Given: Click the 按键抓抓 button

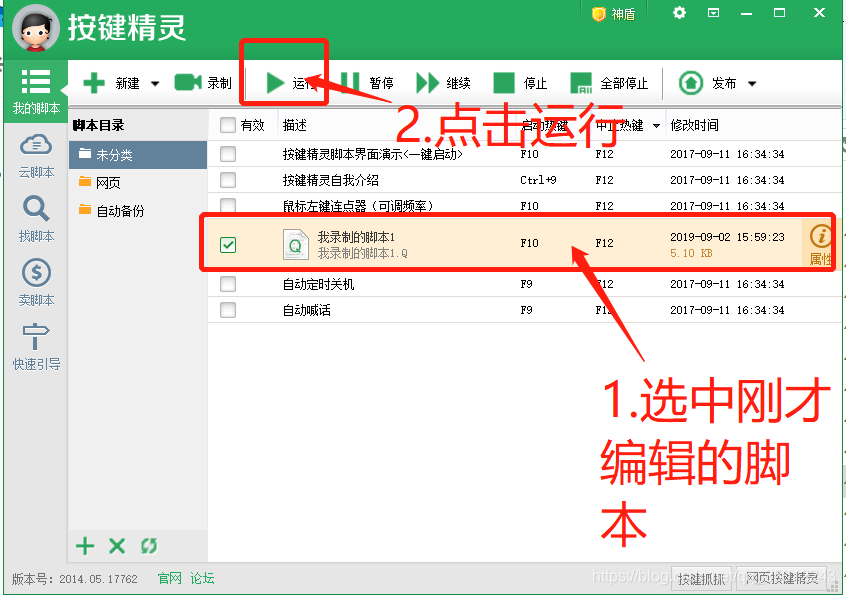Looking at the screenshot, I should click(701, 579).
